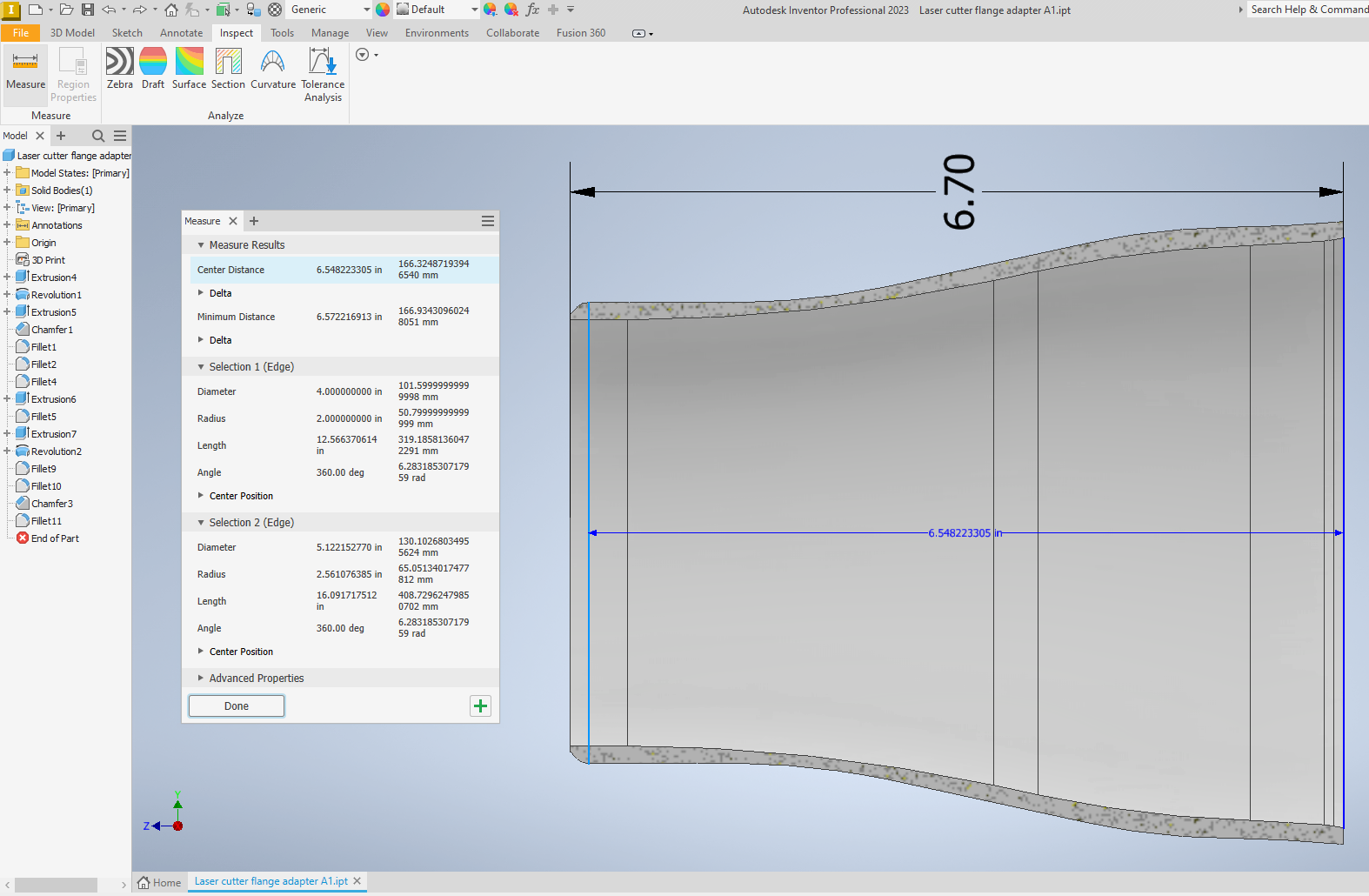Image resolution: width=1369 pixels, height=896 pixels.
Task: Click the Revolution1 feature icon
Action: click(23, 295)
